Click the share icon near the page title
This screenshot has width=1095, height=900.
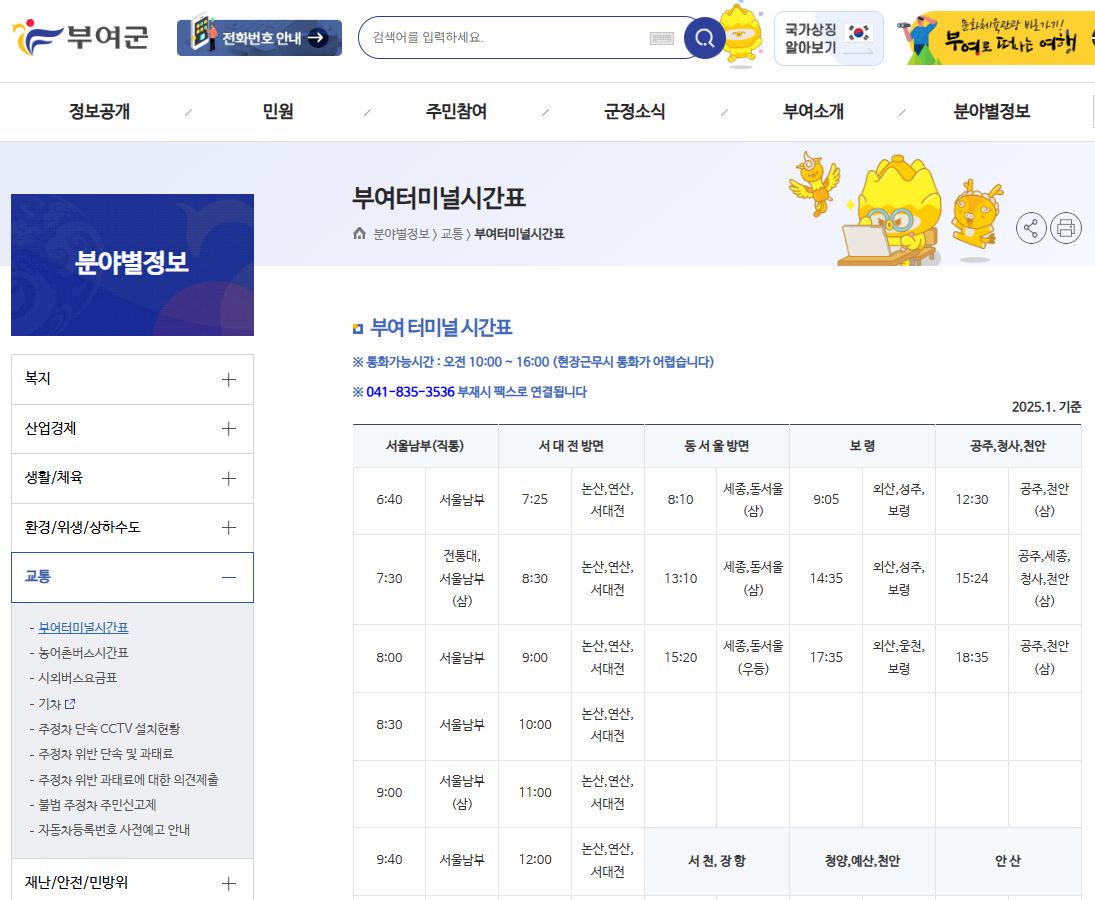point(1030,227)
